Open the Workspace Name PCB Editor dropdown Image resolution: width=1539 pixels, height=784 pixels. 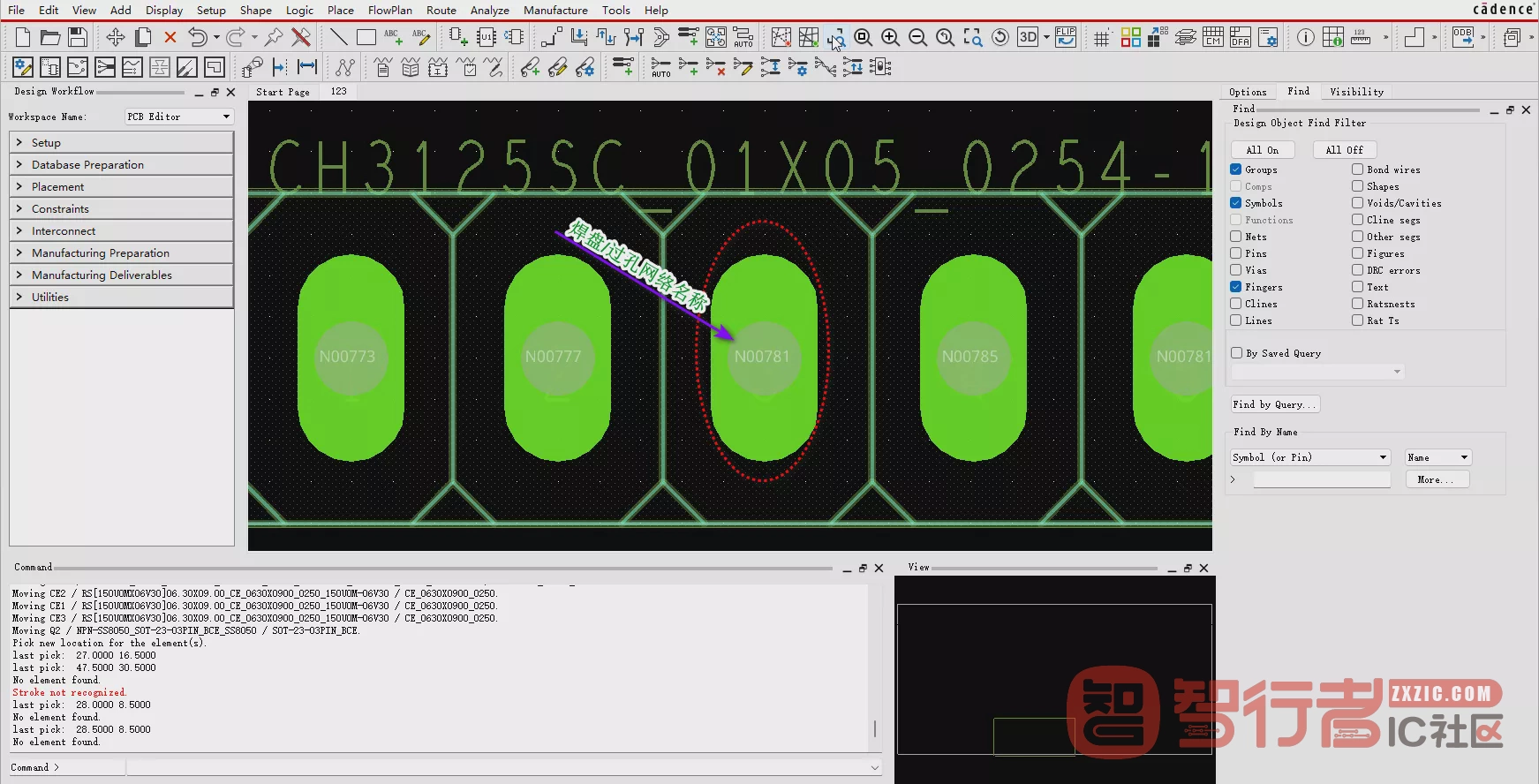pyautogui.click(x=178, y=117)
